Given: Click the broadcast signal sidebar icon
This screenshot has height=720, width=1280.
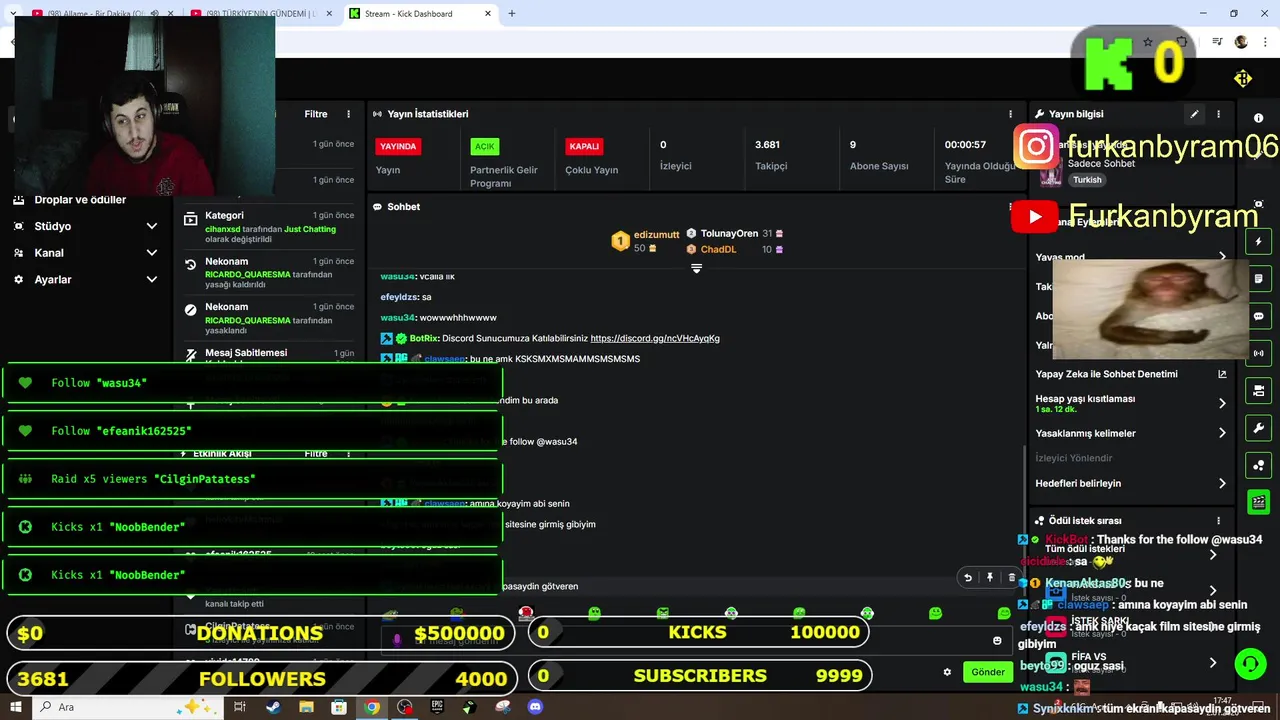Looking at the screenshot, I should [1259, 353].
